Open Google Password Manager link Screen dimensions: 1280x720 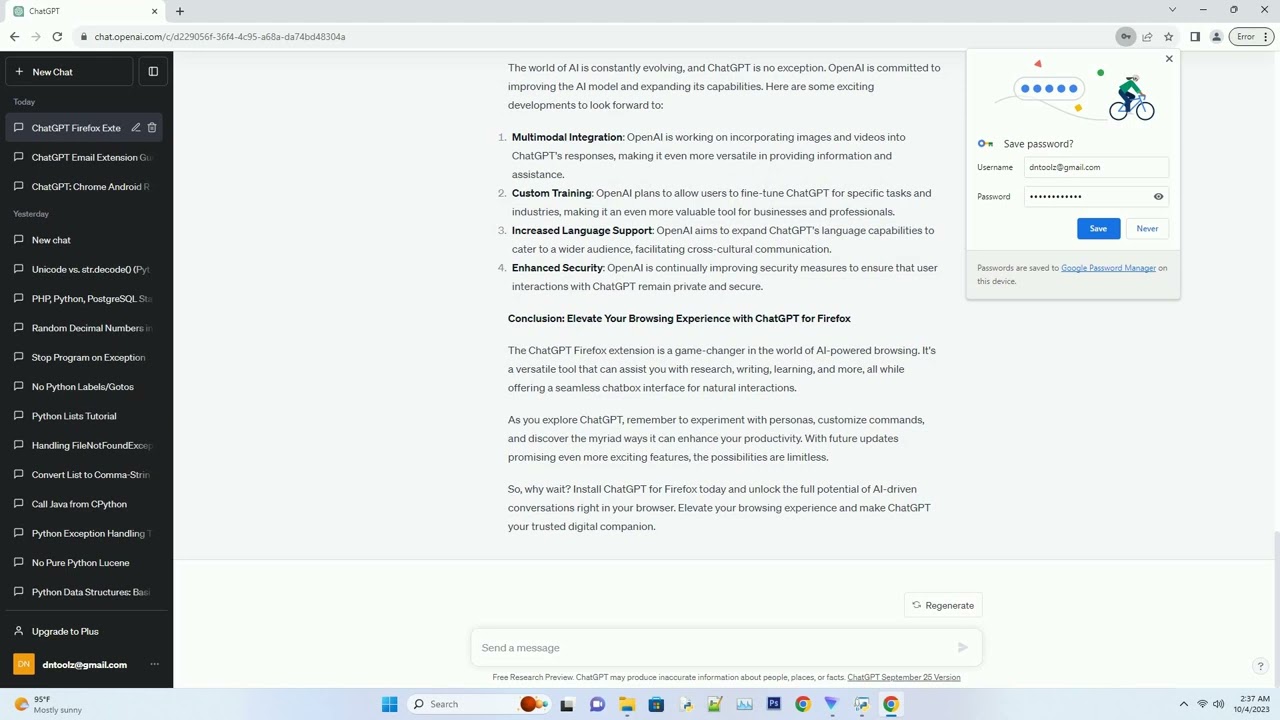coord(1108,268)
